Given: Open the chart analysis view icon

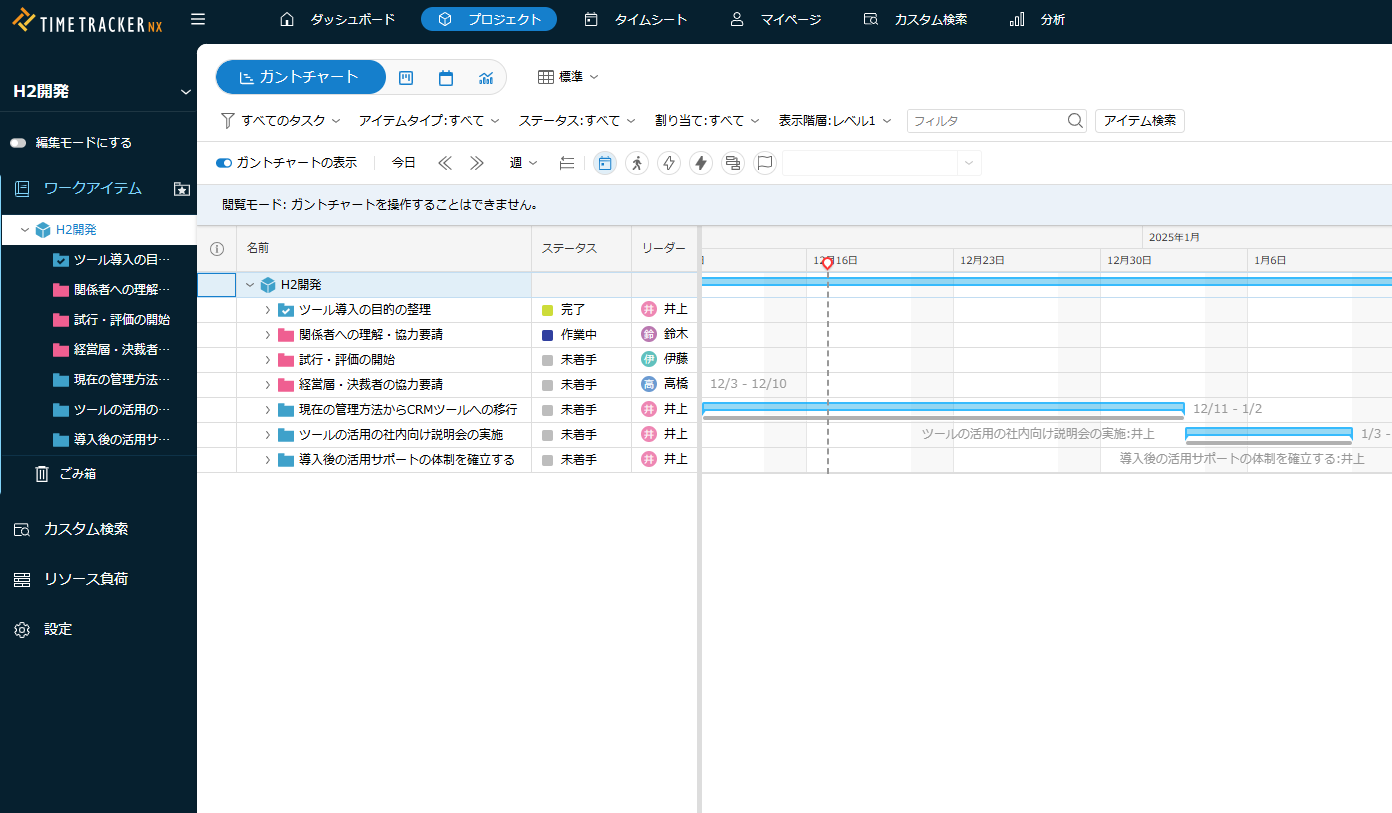Looking at the screenshot, I should [486, 77].
